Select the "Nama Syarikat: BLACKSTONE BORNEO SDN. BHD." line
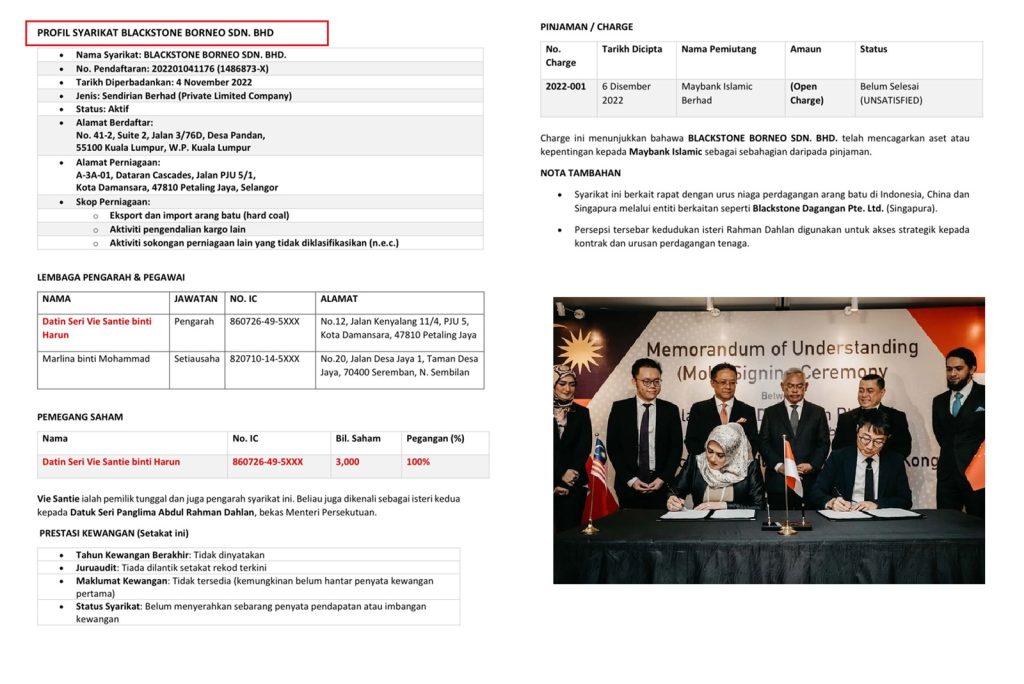This screenshot has height=684, width=1024. point(181,55)
